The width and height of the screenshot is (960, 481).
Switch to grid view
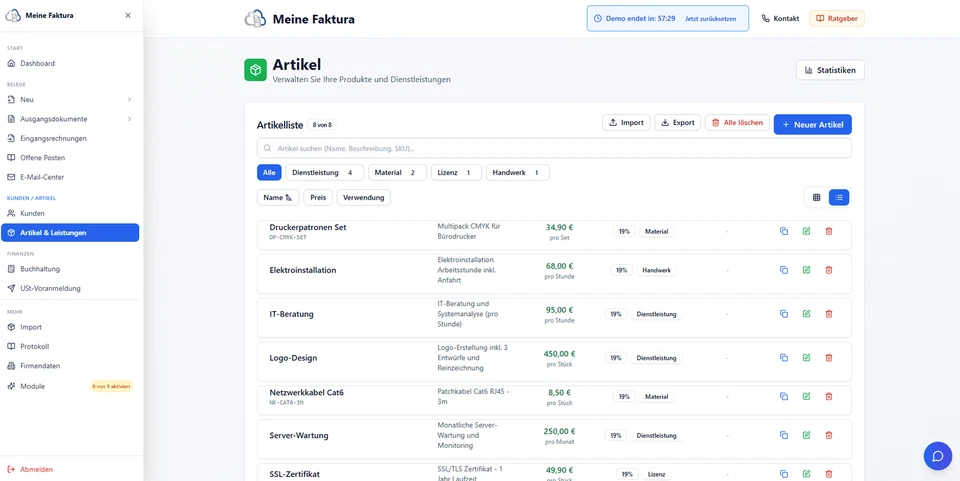(x=816, y=197)
